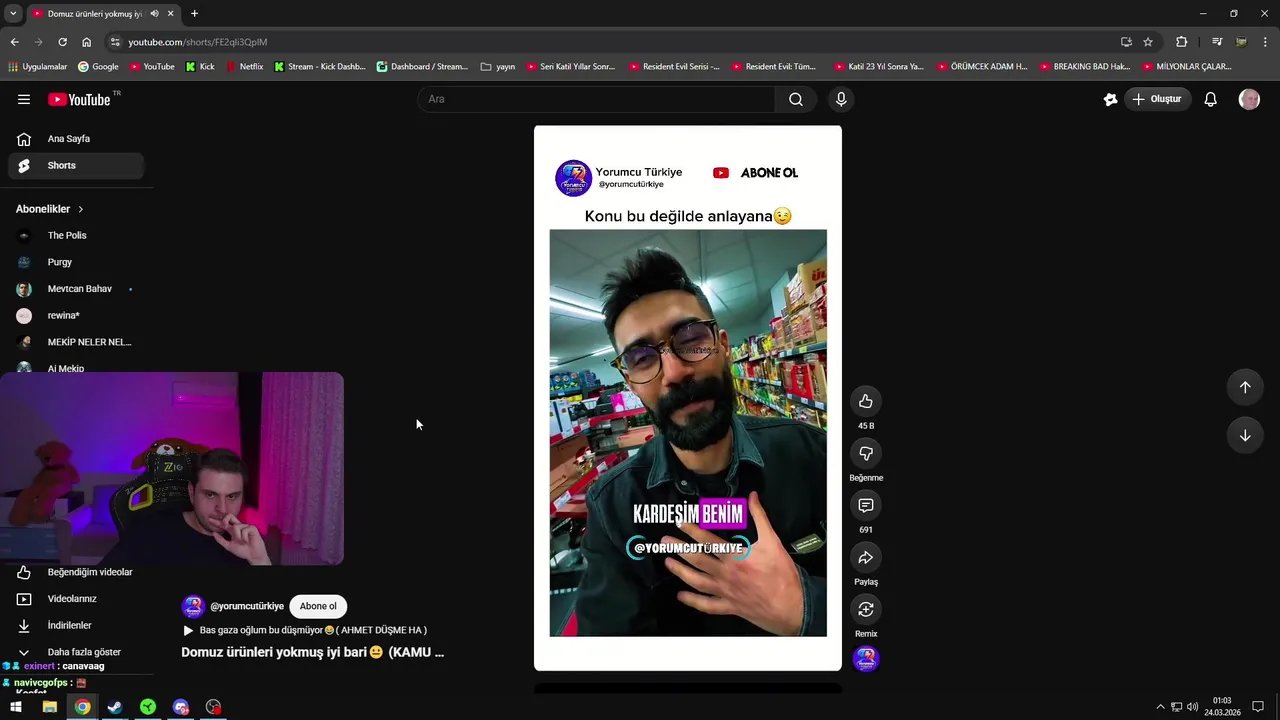Open MEKİP NELER NEL... subscription channel
Screen dimensions: 1280x720
click(x=77, y=342)
